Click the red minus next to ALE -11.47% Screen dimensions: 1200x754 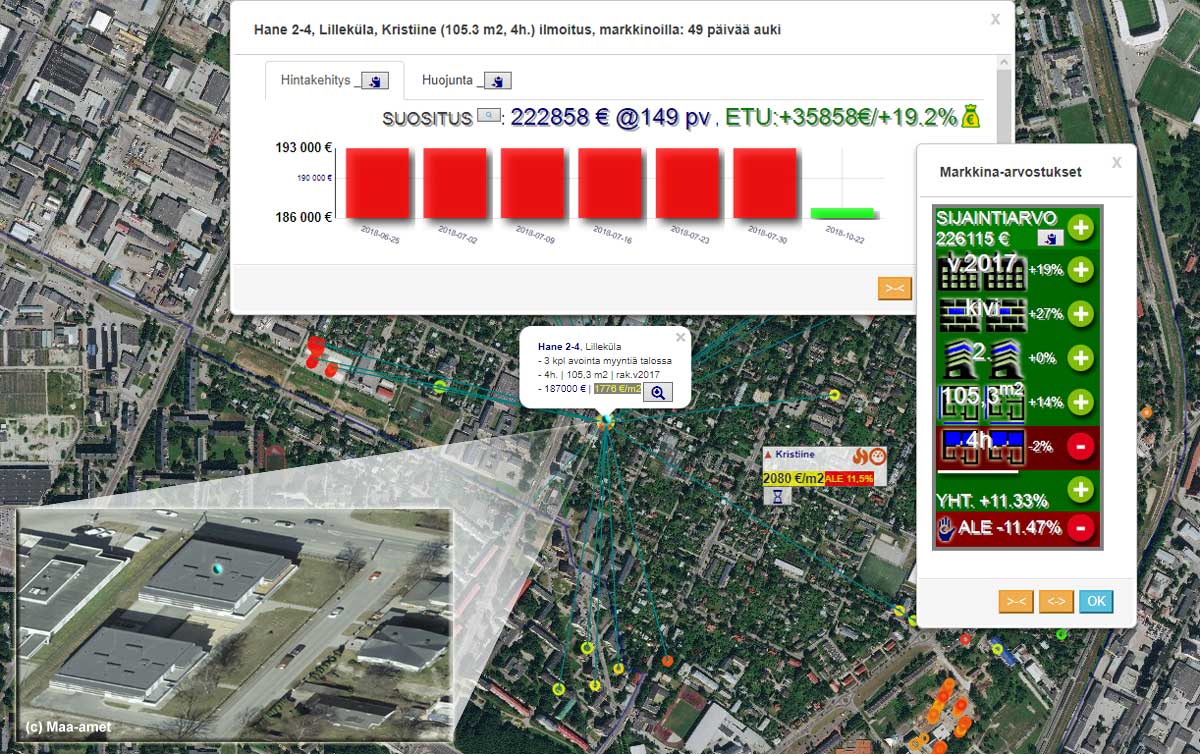(x=1080, y=527)
